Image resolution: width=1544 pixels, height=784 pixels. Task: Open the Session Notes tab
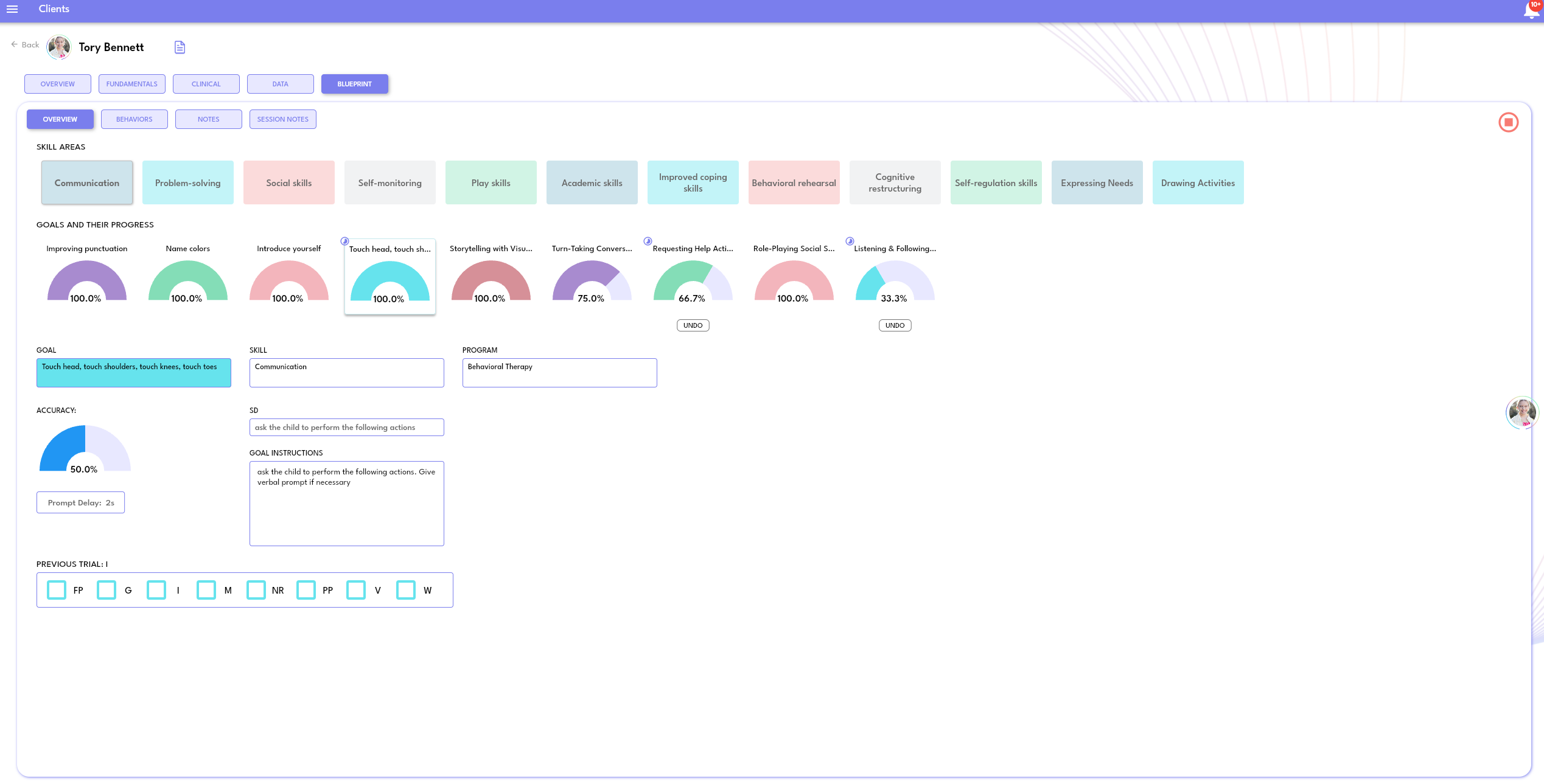pos(282,119)
